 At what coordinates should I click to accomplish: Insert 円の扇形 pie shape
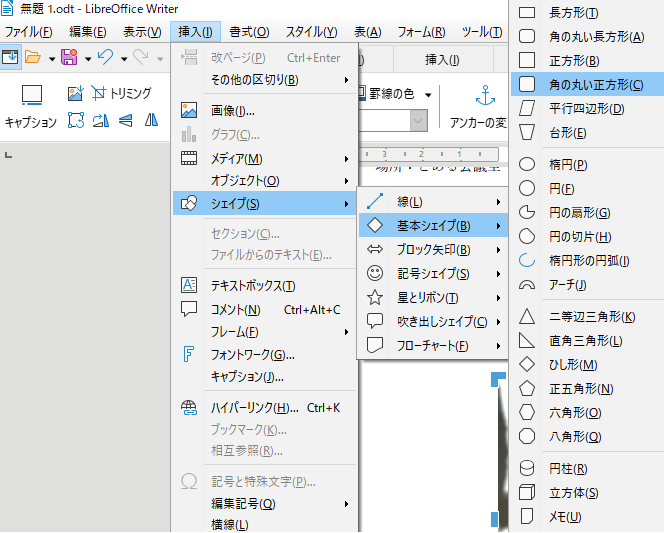(x=588, y=213)
